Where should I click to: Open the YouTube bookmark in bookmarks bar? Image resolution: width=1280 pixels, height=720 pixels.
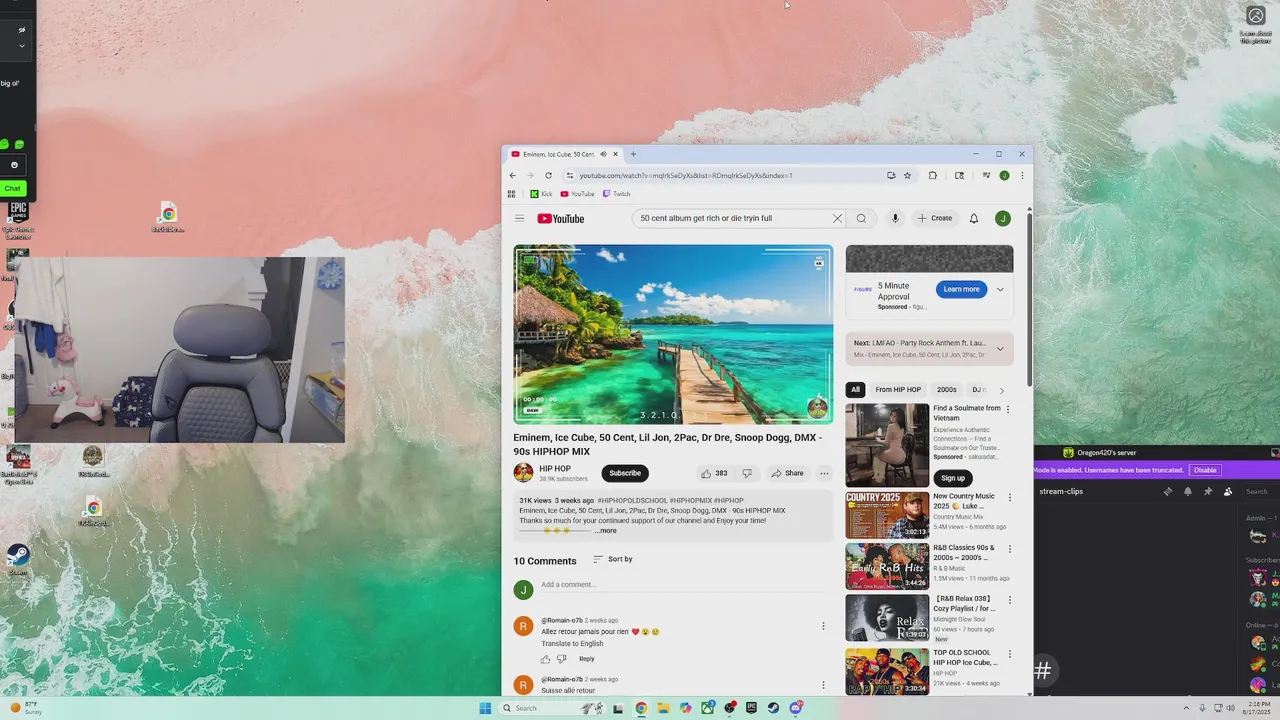coord(577,194)
